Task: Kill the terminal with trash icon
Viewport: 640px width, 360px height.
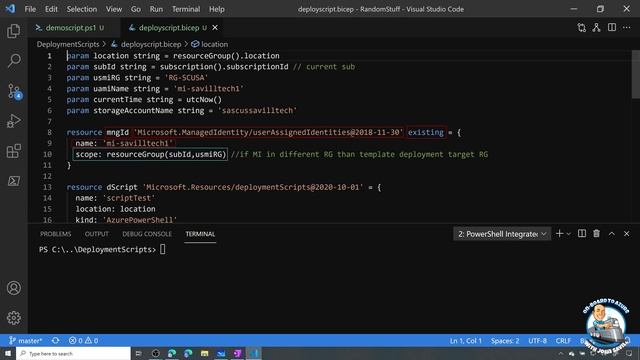Action: 596,233
